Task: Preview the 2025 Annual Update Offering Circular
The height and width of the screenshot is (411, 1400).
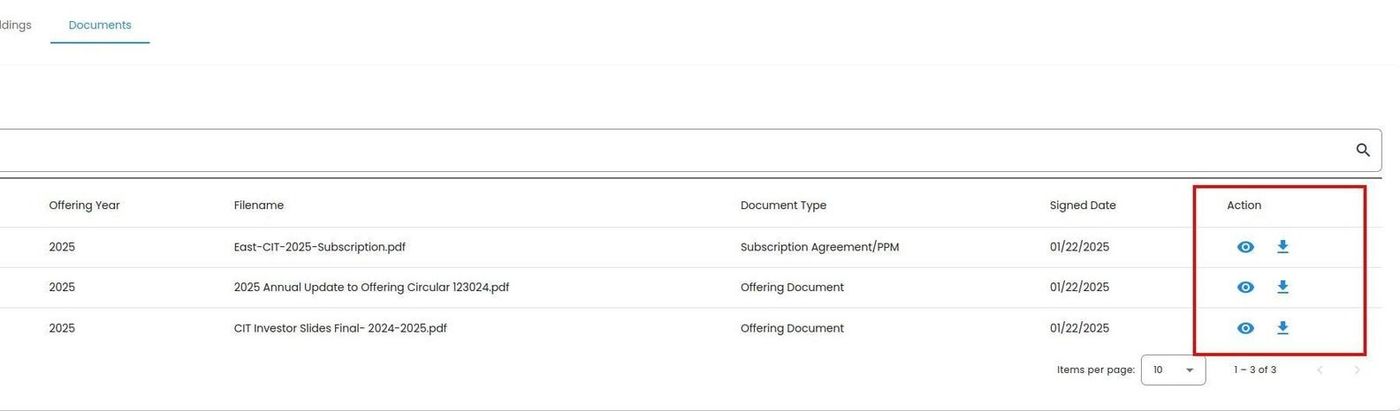Action: tap(1245, 287)
